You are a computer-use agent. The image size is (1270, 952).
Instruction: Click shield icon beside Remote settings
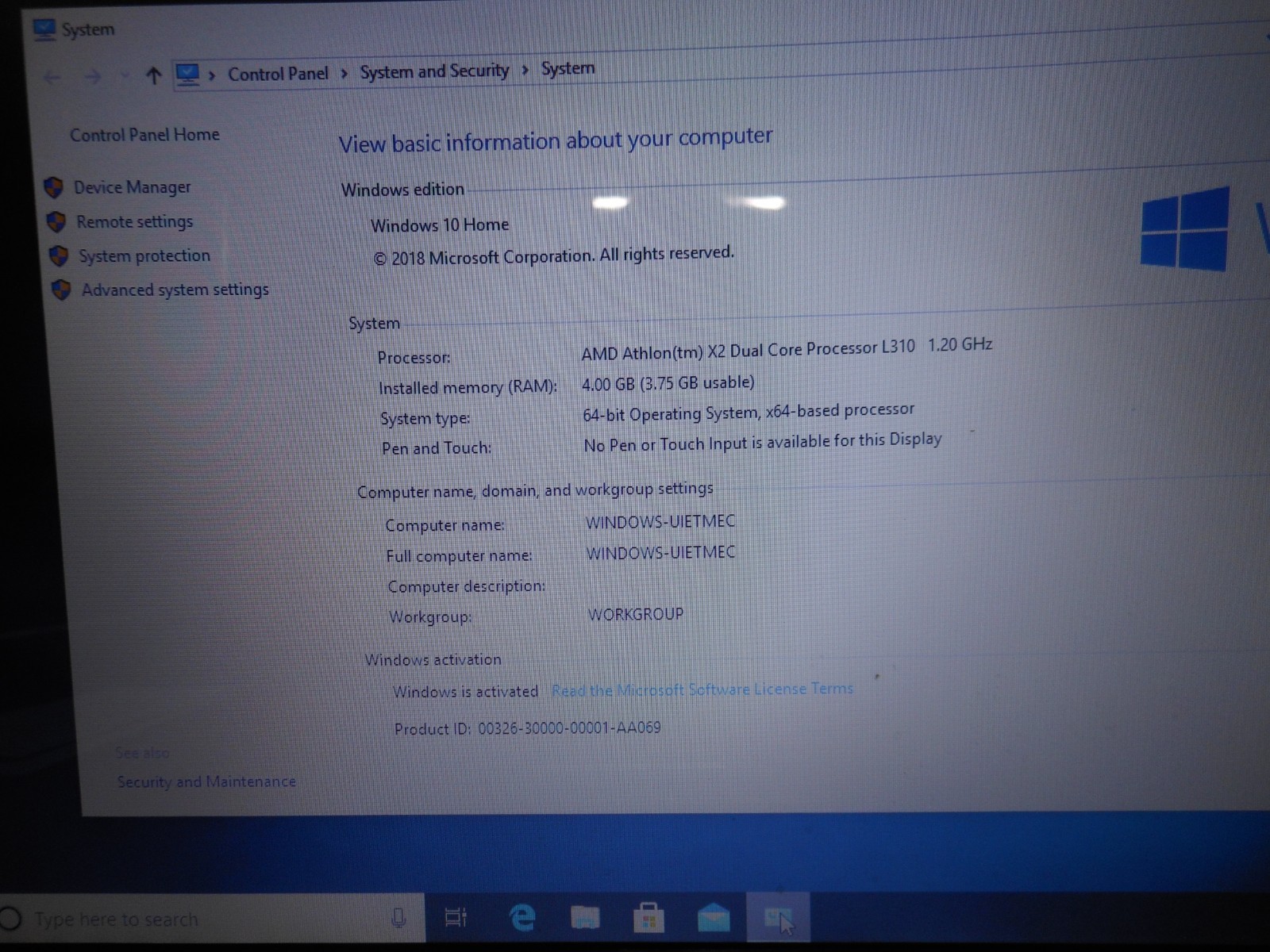pyautogui.click(x=56, y=221)
